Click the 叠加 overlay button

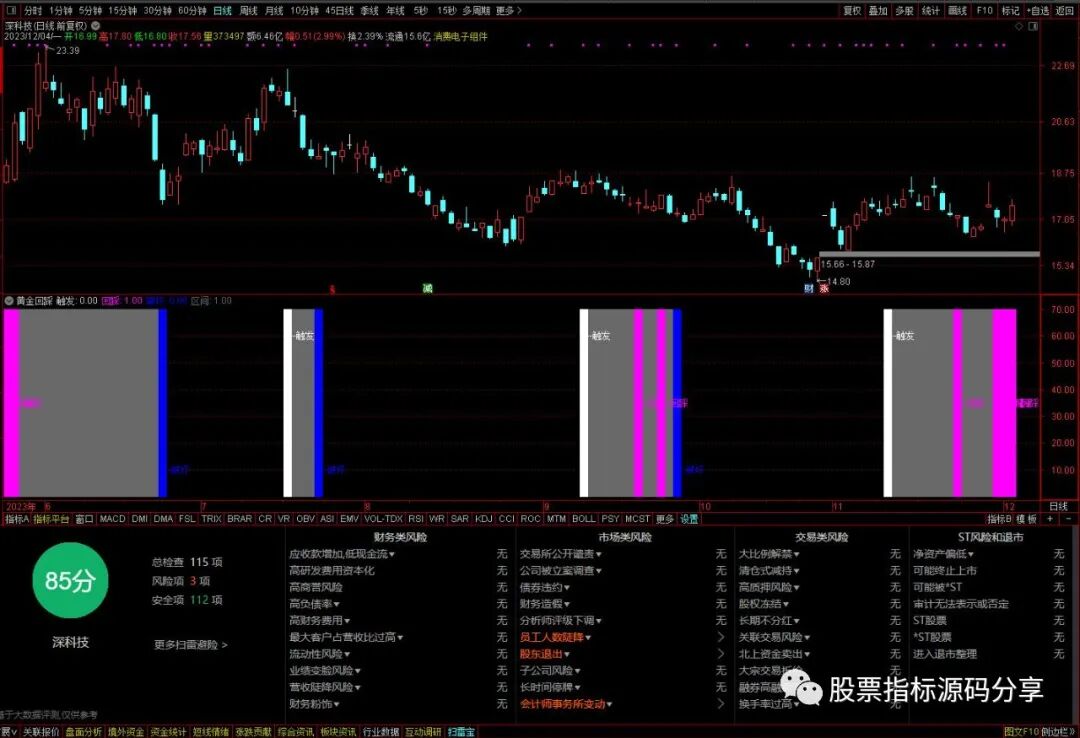tap(878, 10)
